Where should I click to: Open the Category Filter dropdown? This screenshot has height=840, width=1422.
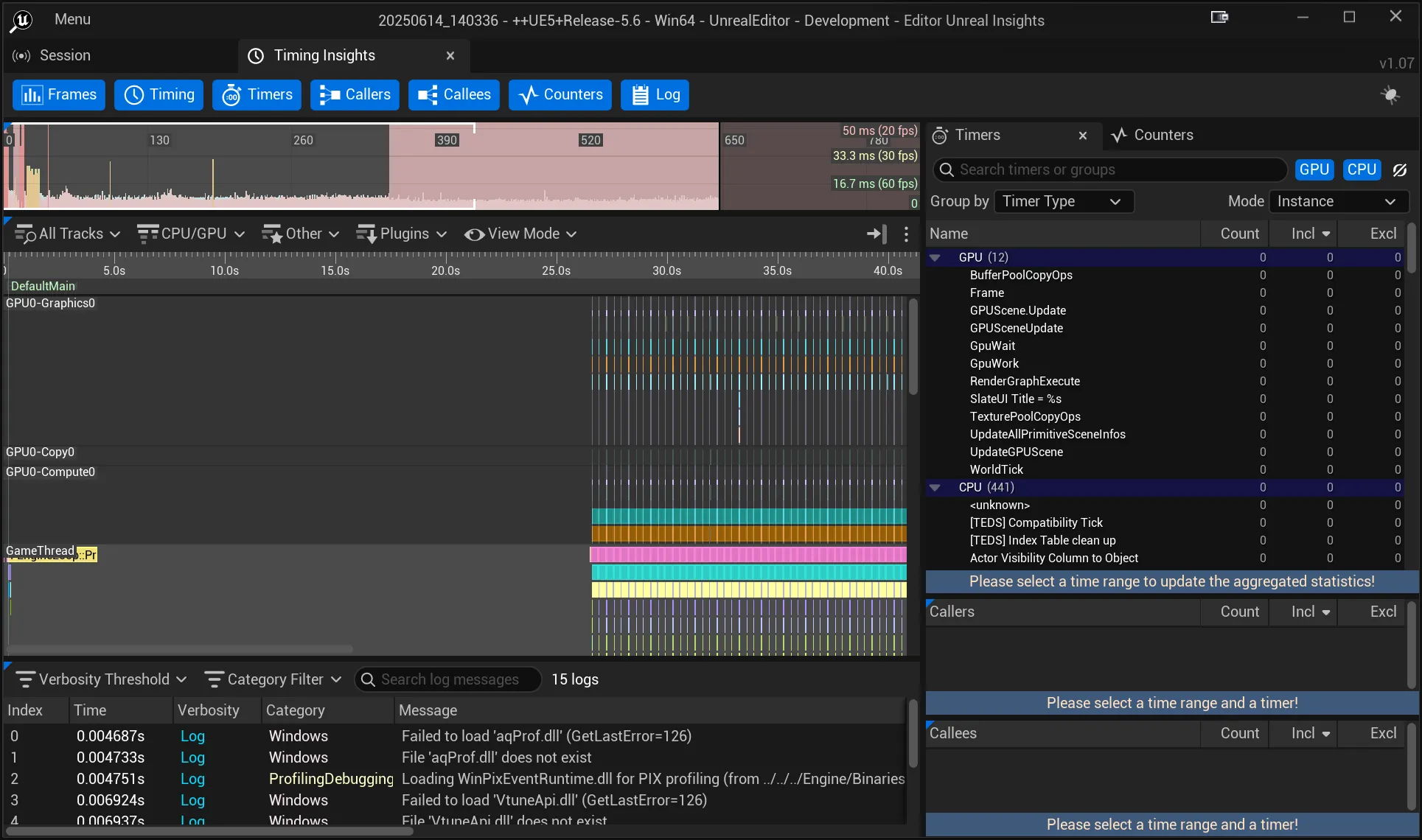click(x=273, y=679)
